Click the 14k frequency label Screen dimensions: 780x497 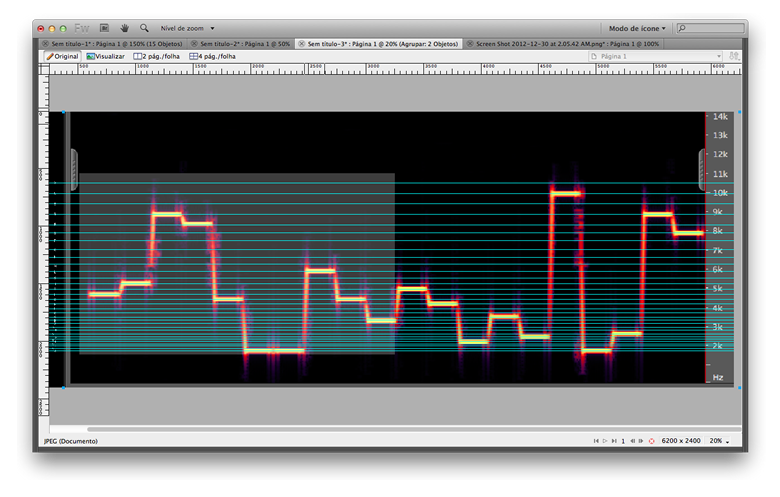coord(720,116)
